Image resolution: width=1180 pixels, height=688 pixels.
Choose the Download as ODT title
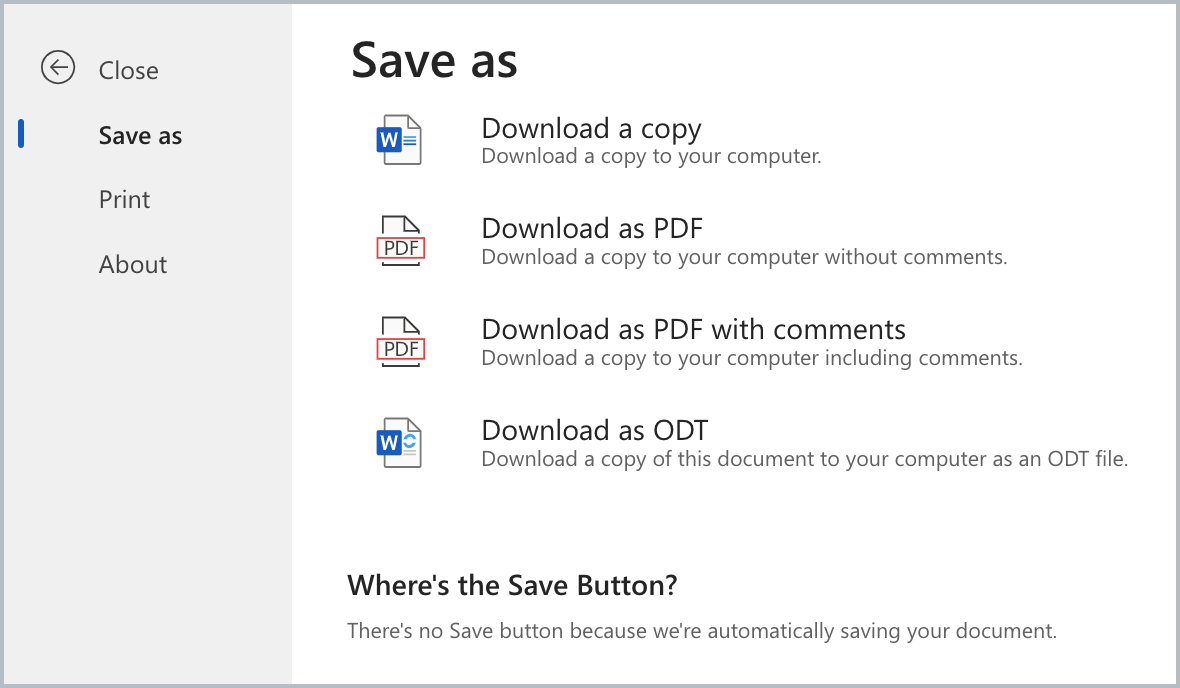point(595,430)
